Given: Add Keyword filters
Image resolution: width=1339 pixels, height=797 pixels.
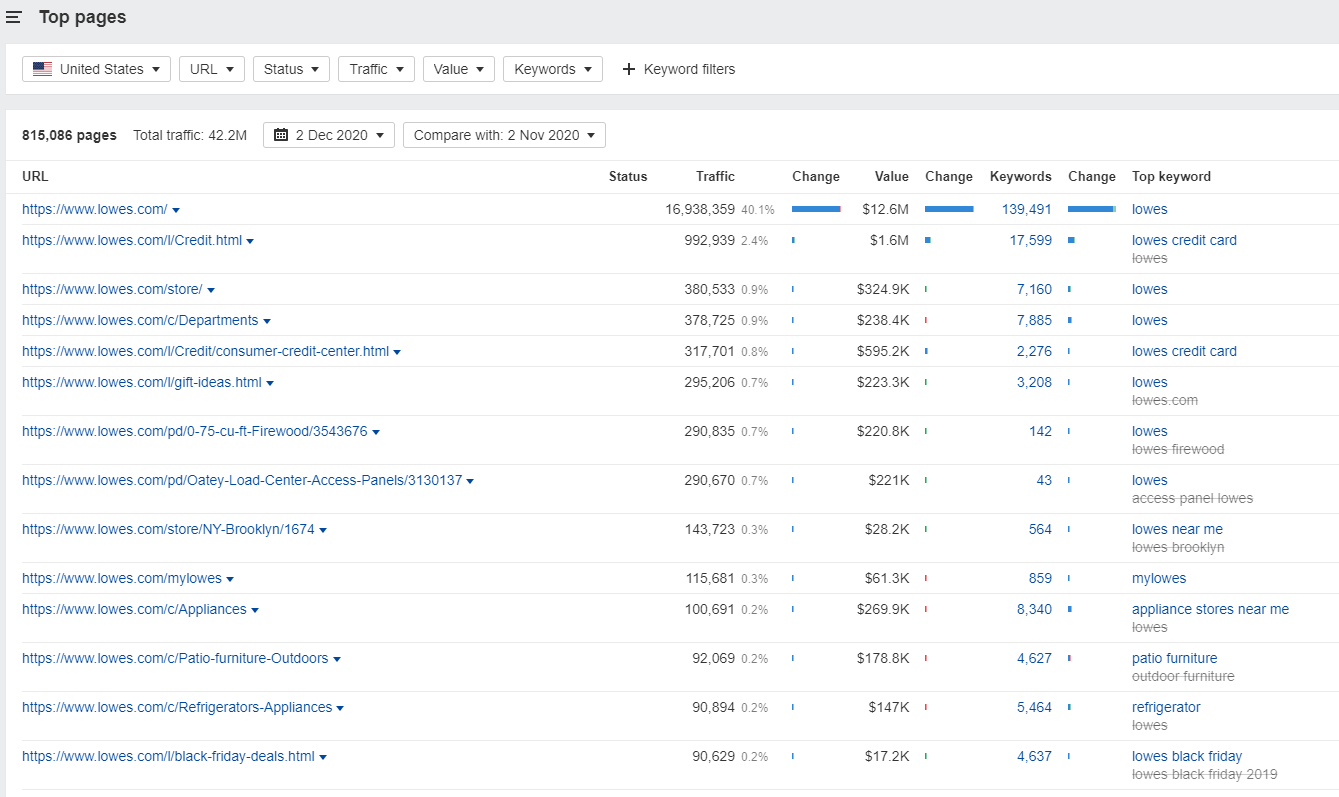Looking at the screenshot, I should [679, 69].
